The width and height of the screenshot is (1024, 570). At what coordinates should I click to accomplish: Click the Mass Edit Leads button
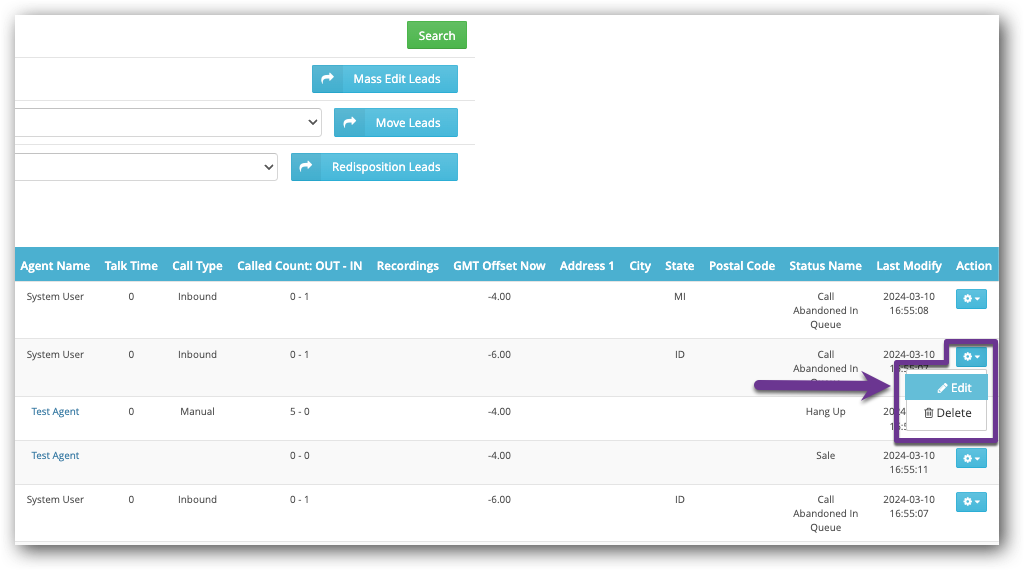click(x=385, y=79)
